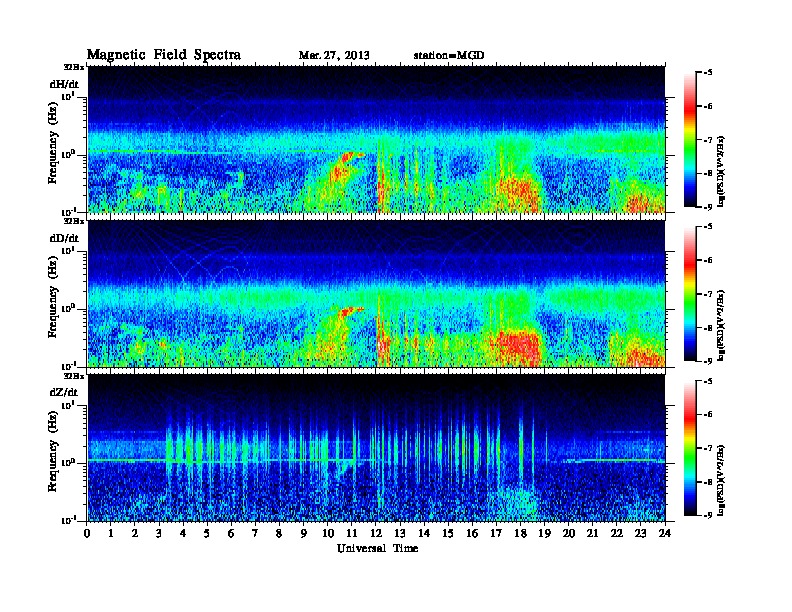Screen dimensions: 792x612
Task: Click the '-7' value on dD/dt colorbar
Action: coord(708,294)
